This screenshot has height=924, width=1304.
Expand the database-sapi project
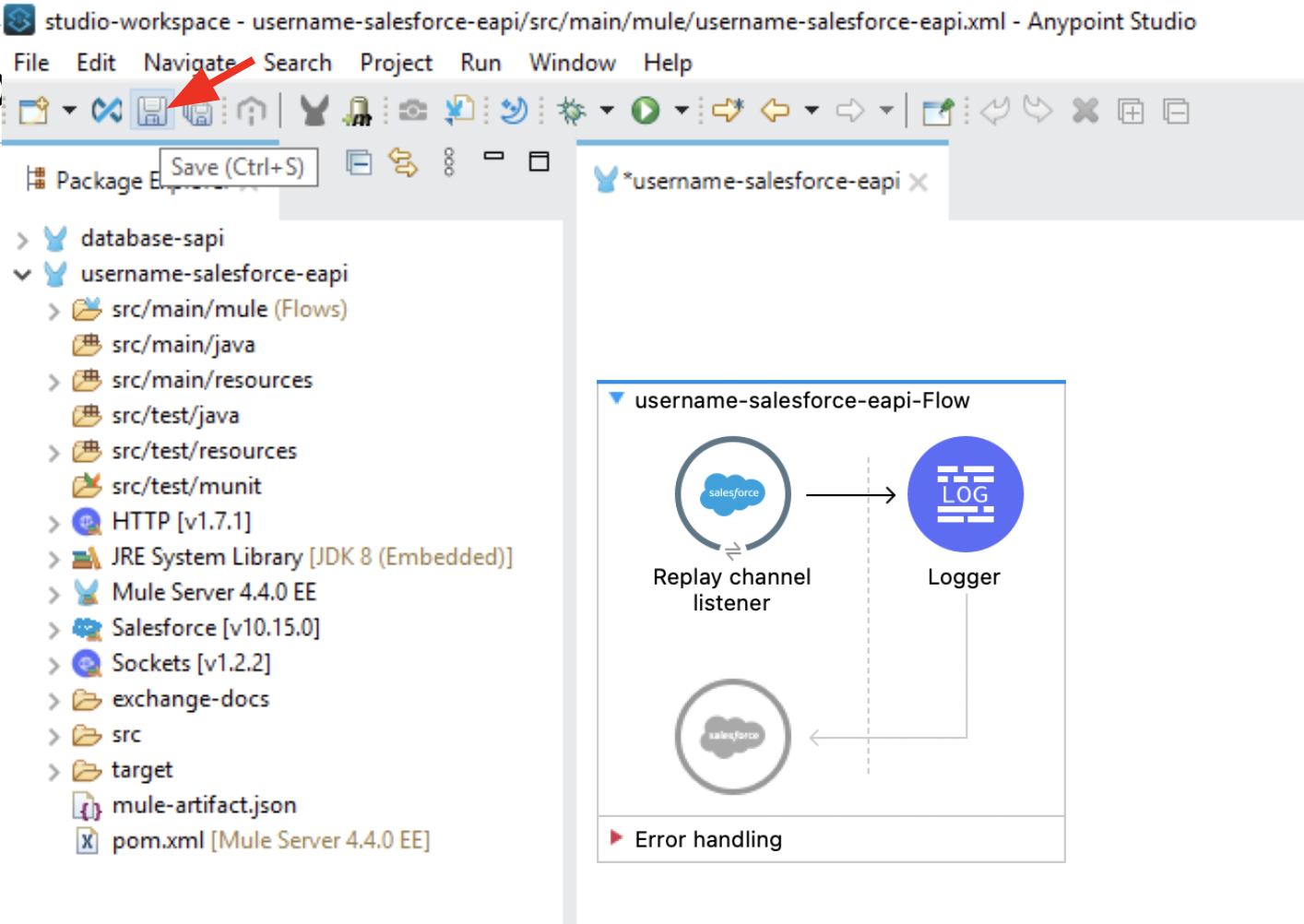22,241
